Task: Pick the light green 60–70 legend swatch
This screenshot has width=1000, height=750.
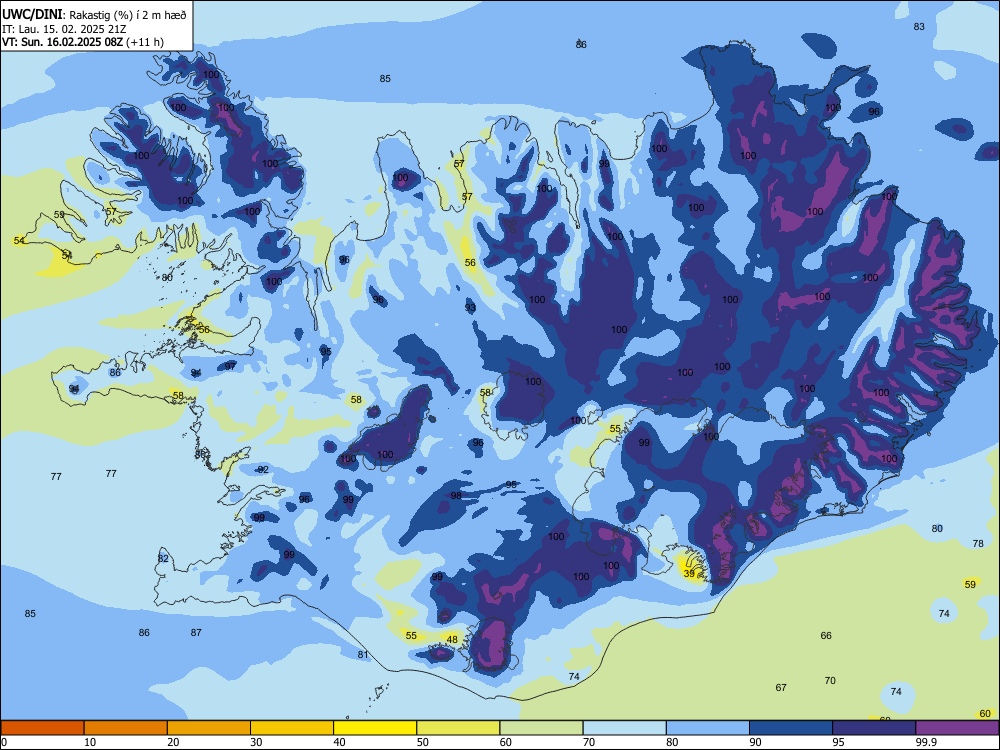Action: tap(541, 728)
